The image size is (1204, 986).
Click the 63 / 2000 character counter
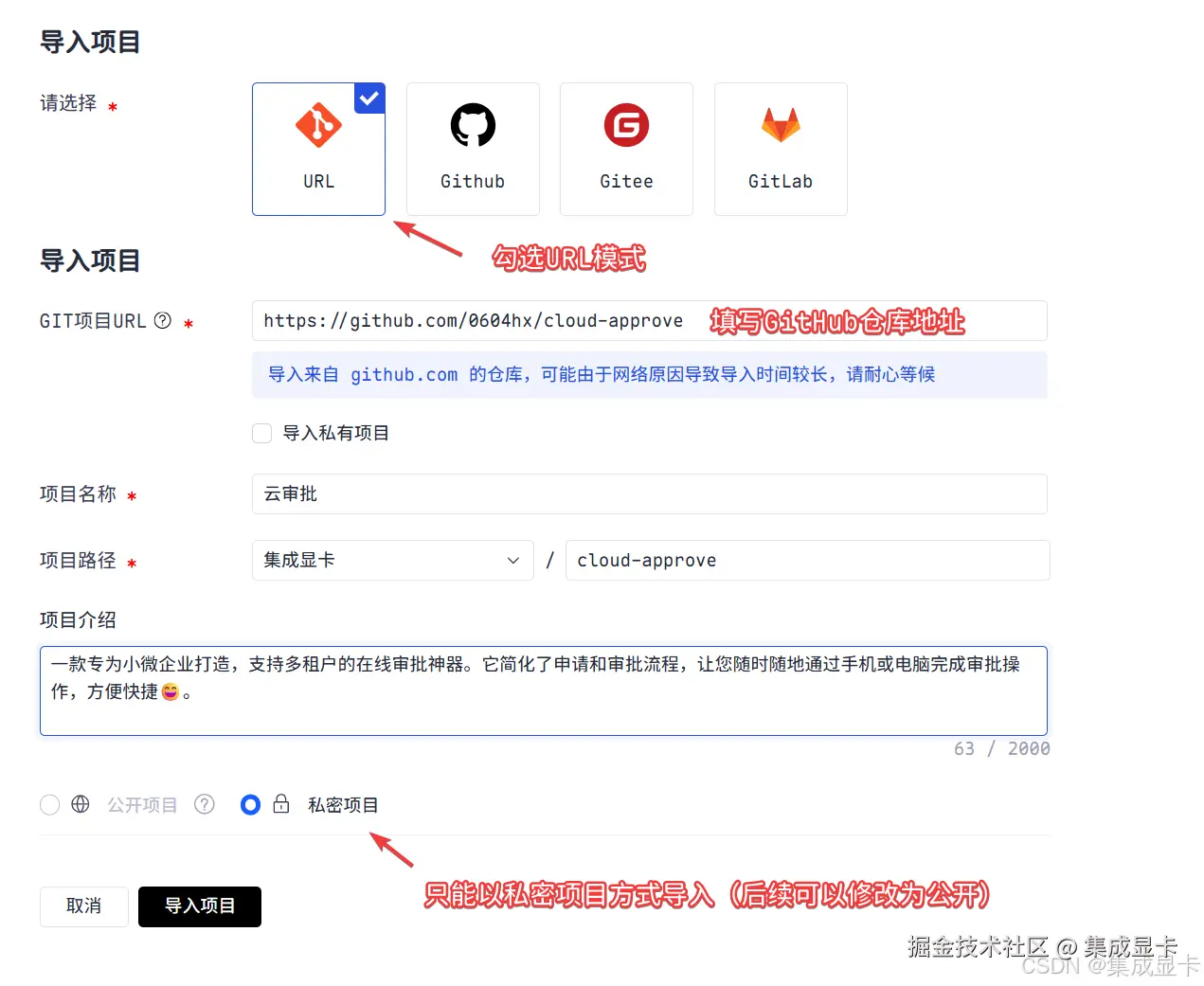tap(1001, 748)
